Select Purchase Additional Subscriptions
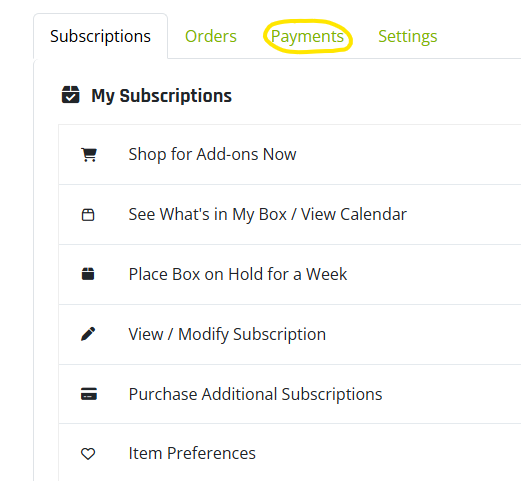 (x=290, y=394)
